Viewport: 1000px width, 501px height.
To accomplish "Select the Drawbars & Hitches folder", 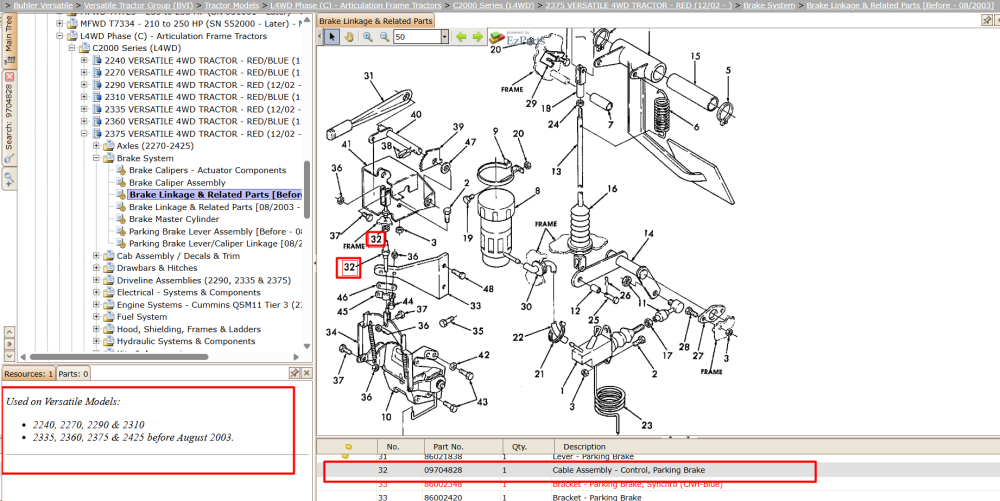I will point(157,268).
